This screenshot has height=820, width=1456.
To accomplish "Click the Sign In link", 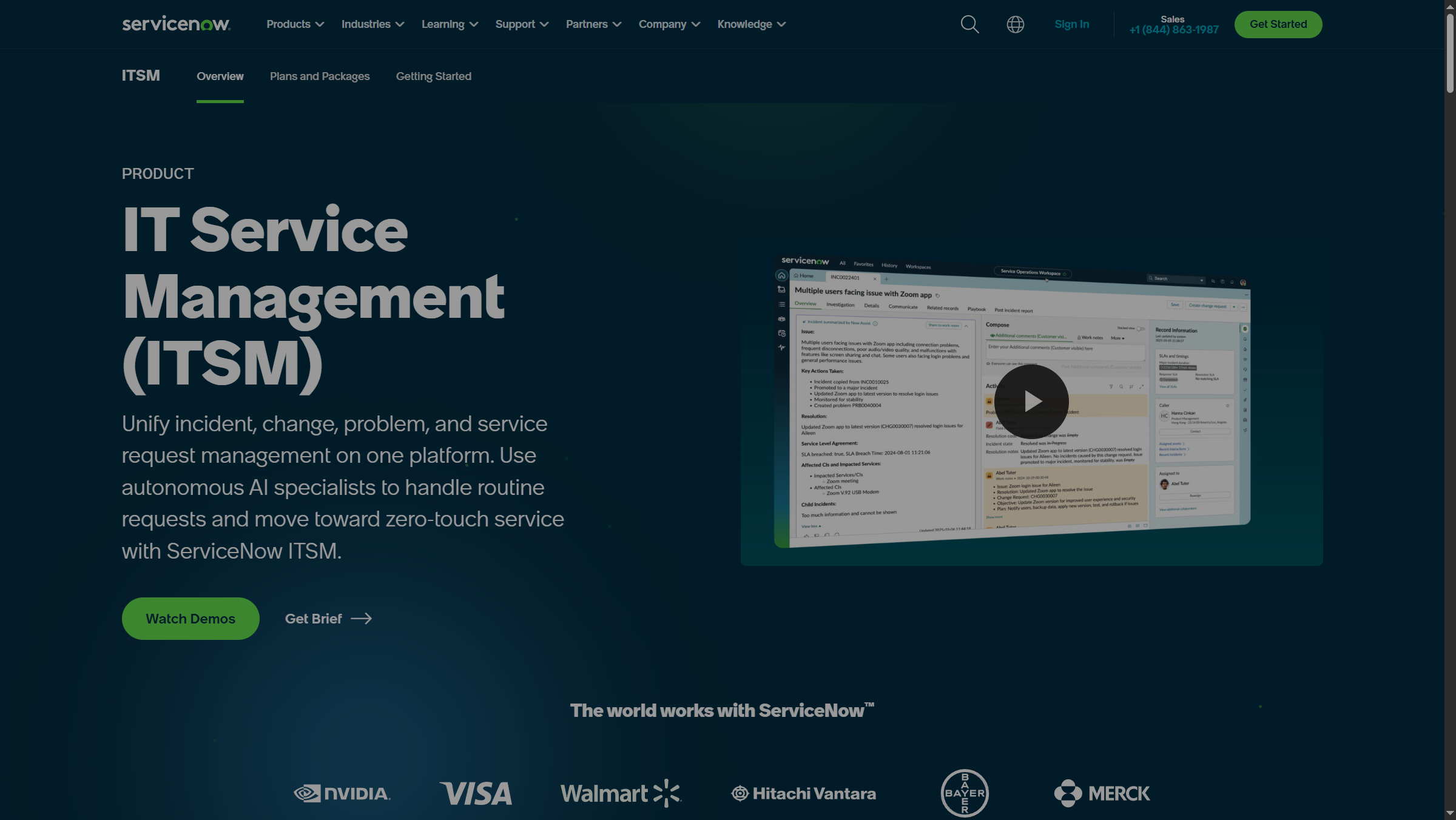I will 1071,24.
